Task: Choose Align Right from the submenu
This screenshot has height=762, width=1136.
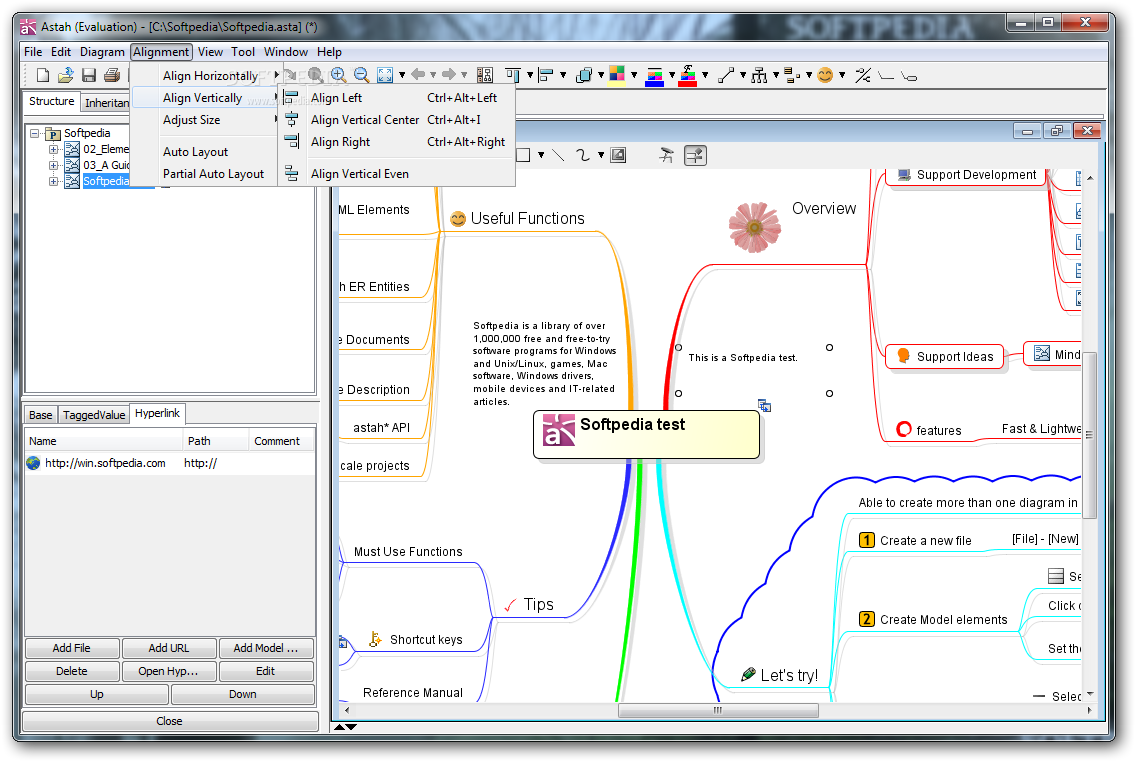Action: coord(396,142)
